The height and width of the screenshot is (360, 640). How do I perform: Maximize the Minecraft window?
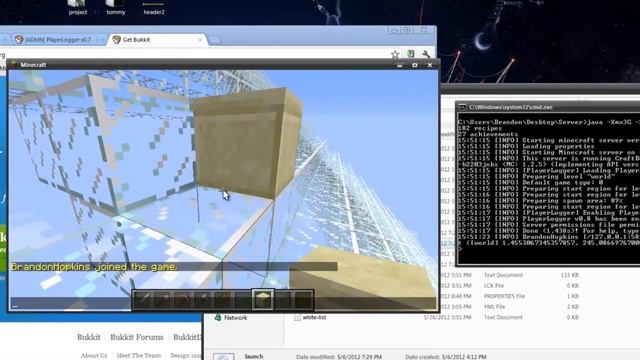[x=415, y=65]
